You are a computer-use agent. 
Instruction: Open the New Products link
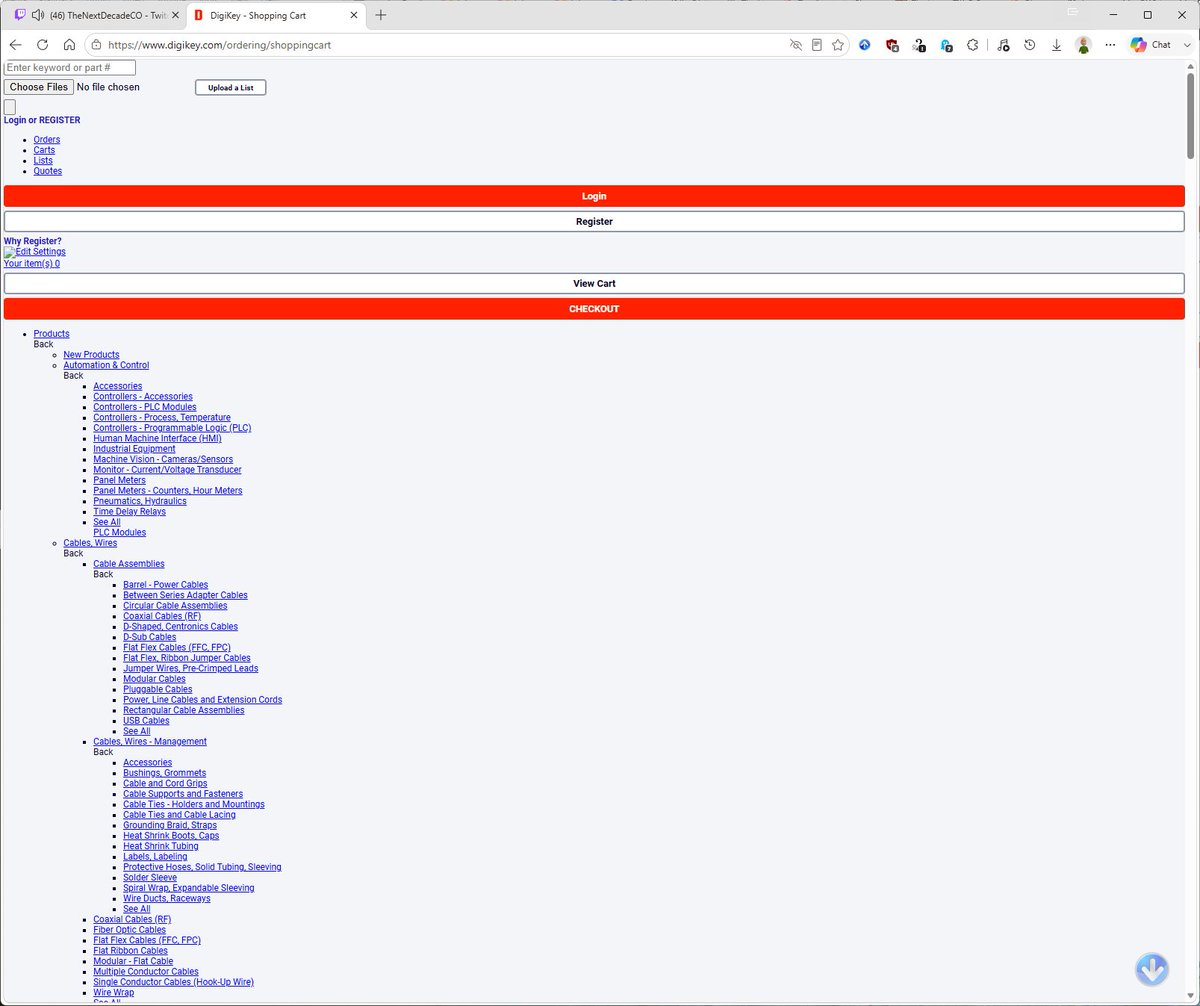[x=91, y=355]
